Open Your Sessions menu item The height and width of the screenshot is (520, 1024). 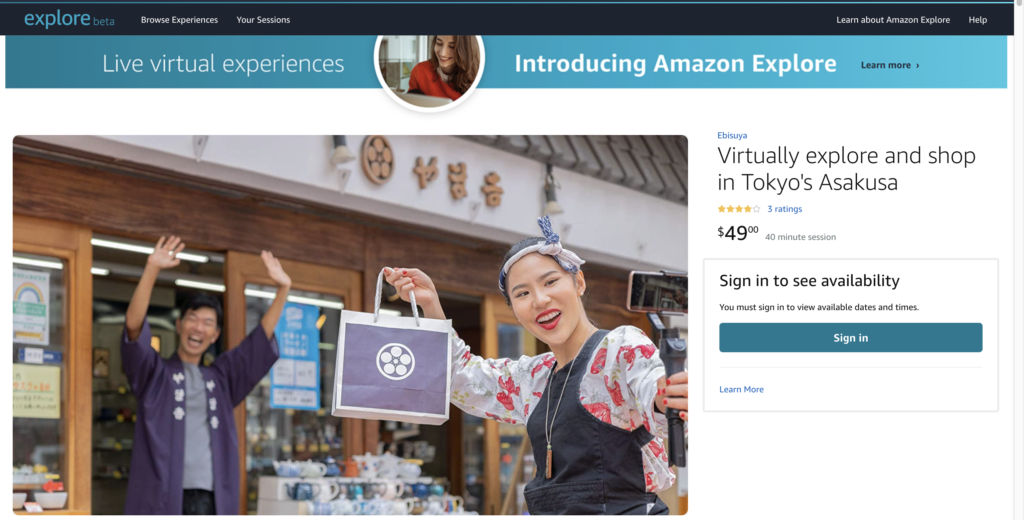click(x=263, y=20)
